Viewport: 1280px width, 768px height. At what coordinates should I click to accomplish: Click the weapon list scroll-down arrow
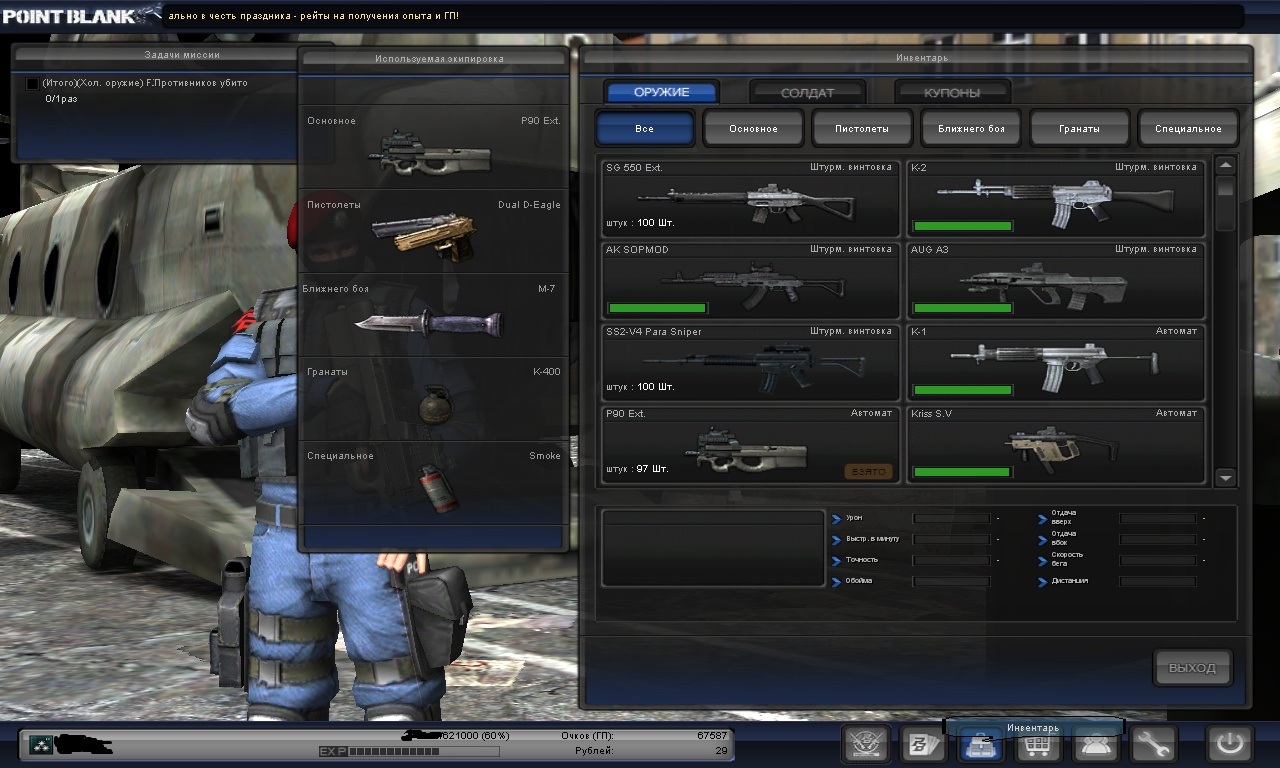(1226, 479)
